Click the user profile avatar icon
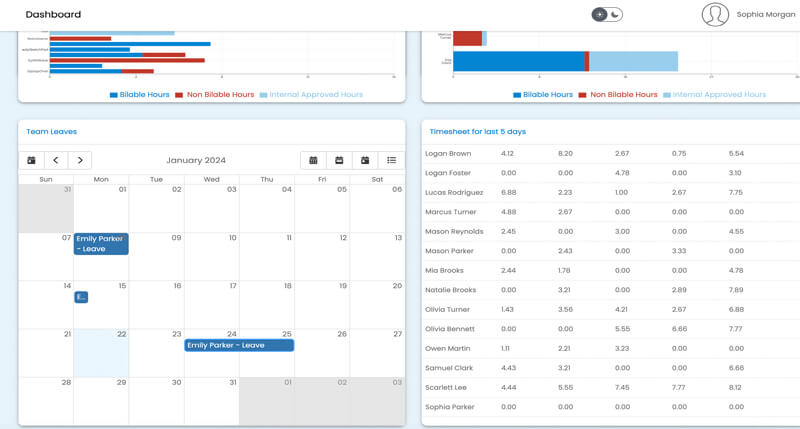This screenshot has height=429, width=800. (714, 14)
